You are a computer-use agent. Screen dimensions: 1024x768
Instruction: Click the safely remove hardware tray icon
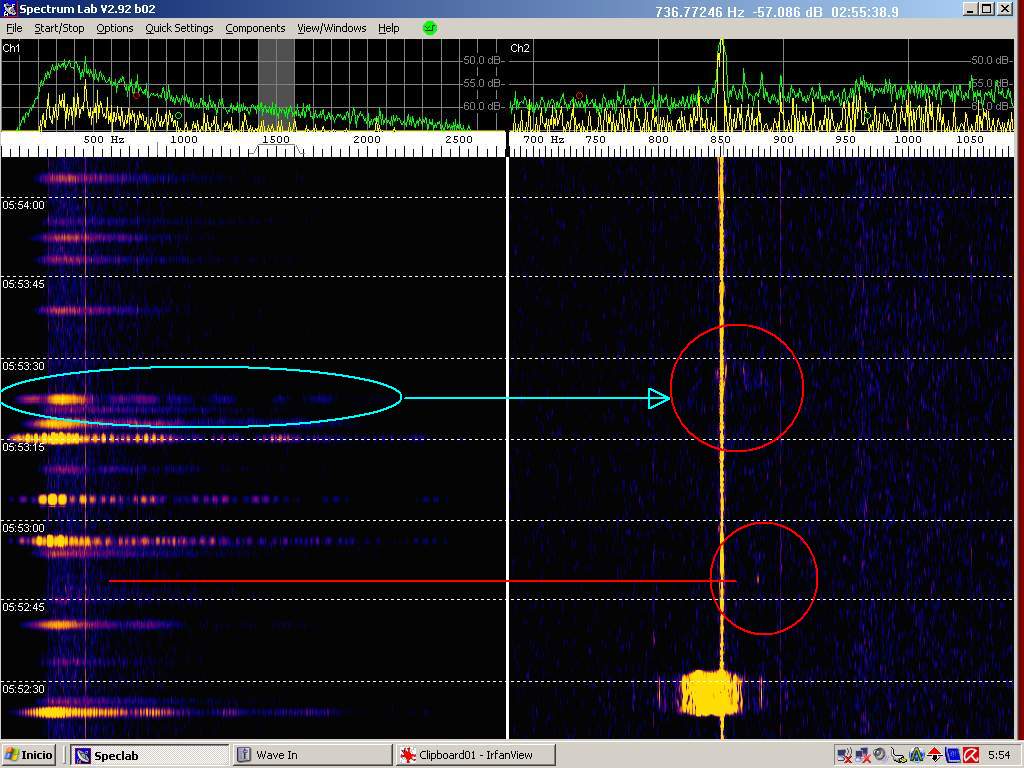(x=898, y=755)
